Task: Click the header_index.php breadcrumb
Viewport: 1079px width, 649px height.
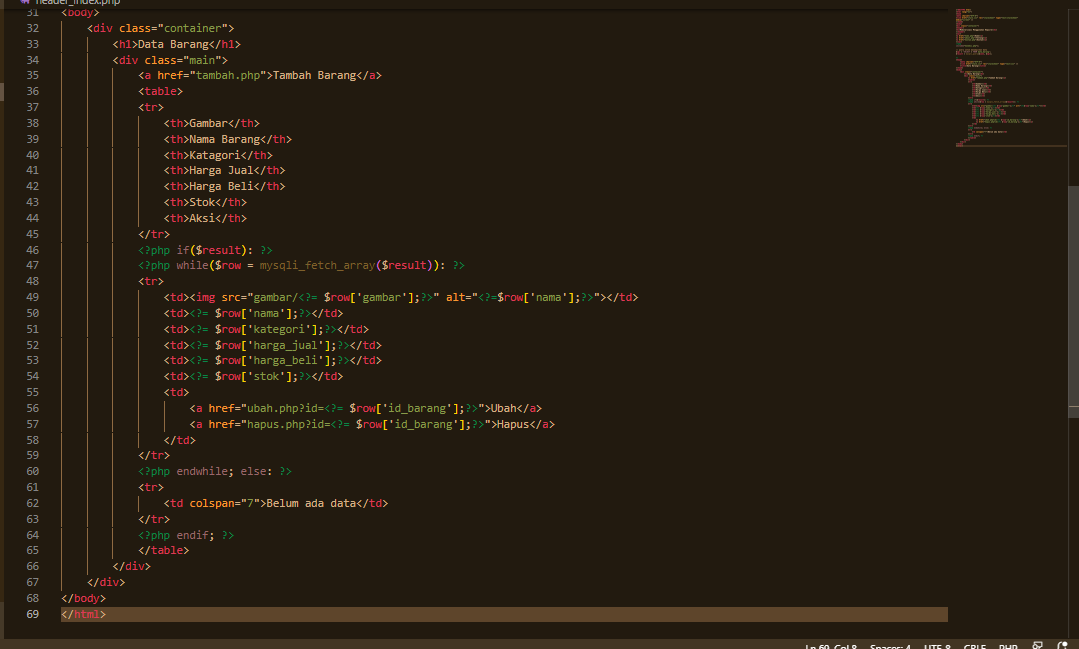Action: pyautogui.click(x=78, y=2)
